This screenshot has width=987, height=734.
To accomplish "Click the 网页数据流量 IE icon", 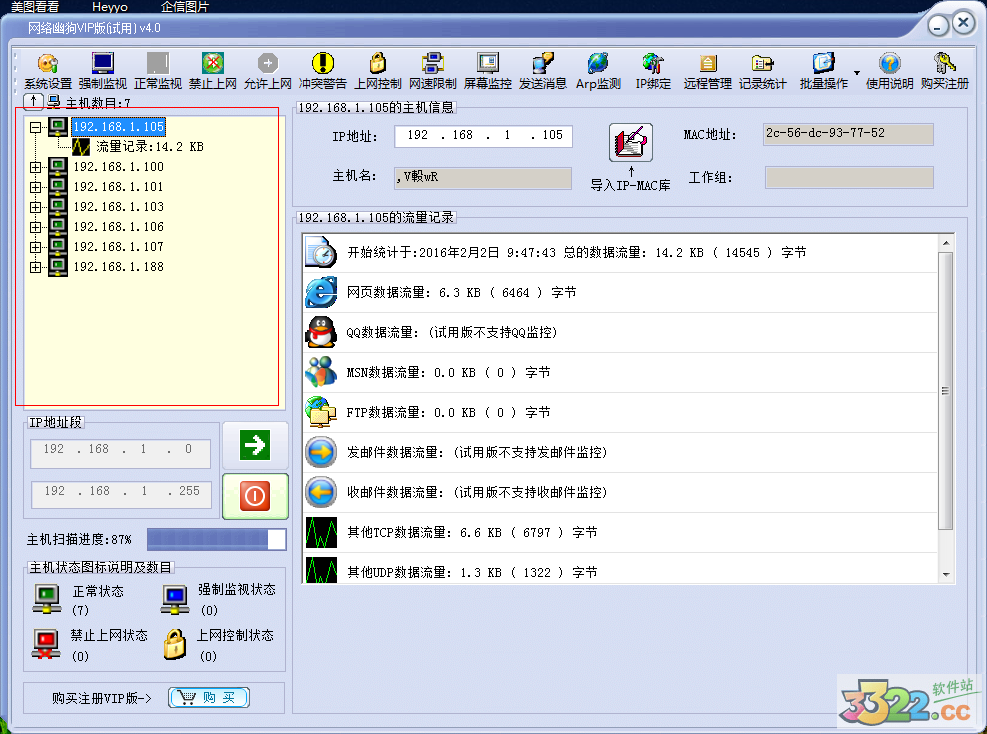I will tap(321, 292).
